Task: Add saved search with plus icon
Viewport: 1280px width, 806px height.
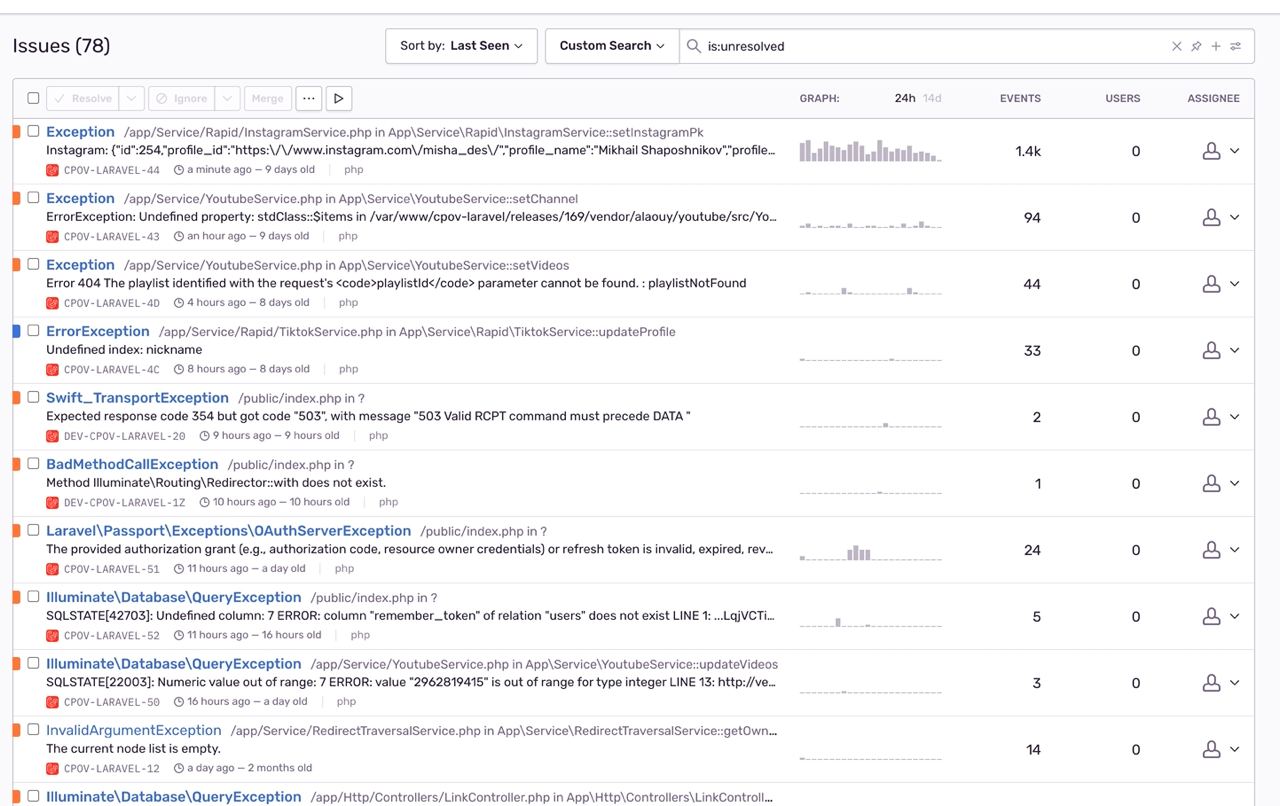Action: click(1216, 46)
